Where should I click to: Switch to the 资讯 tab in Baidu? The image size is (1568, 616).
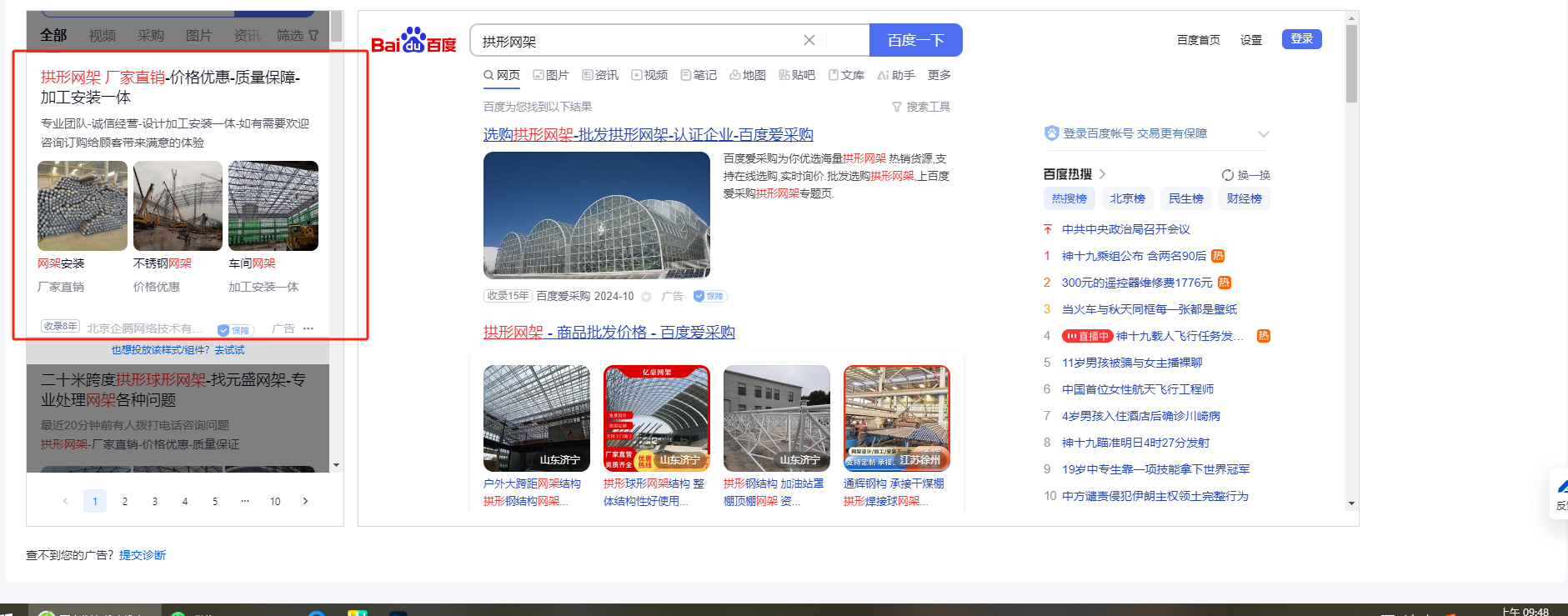(x=600, y=75)
